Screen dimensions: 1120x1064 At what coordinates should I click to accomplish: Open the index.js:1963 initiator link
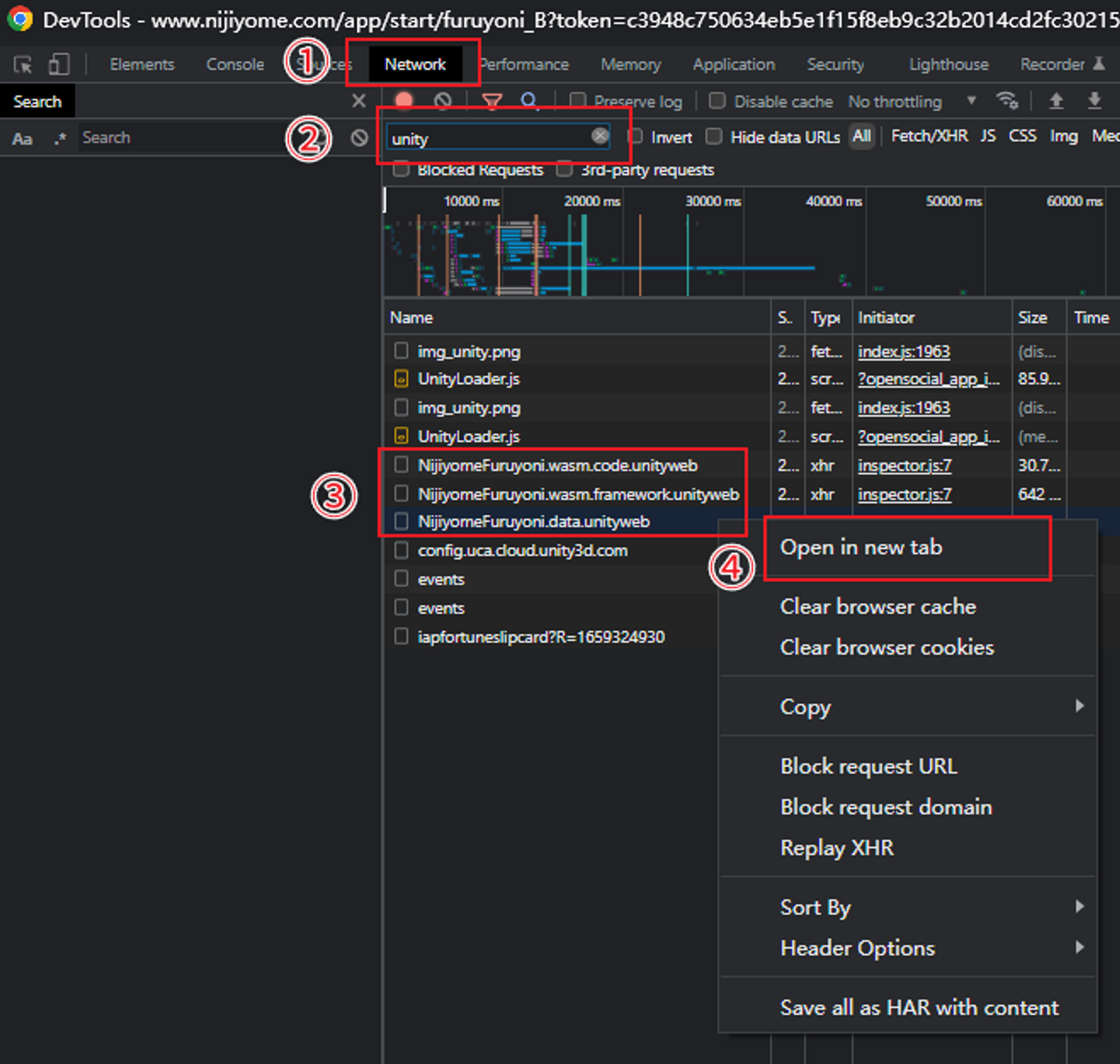(903, 352)
